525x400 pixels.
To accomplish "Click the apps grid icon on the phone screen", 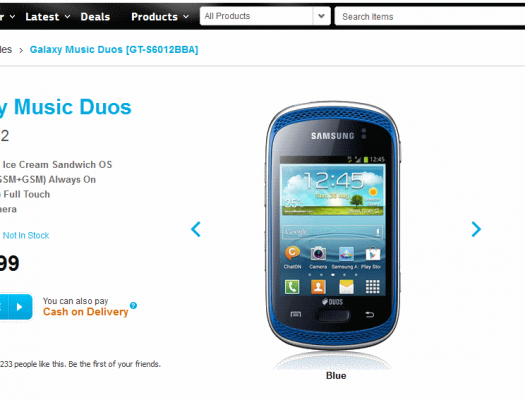I will pyautogui.click(x=373, y=287).
